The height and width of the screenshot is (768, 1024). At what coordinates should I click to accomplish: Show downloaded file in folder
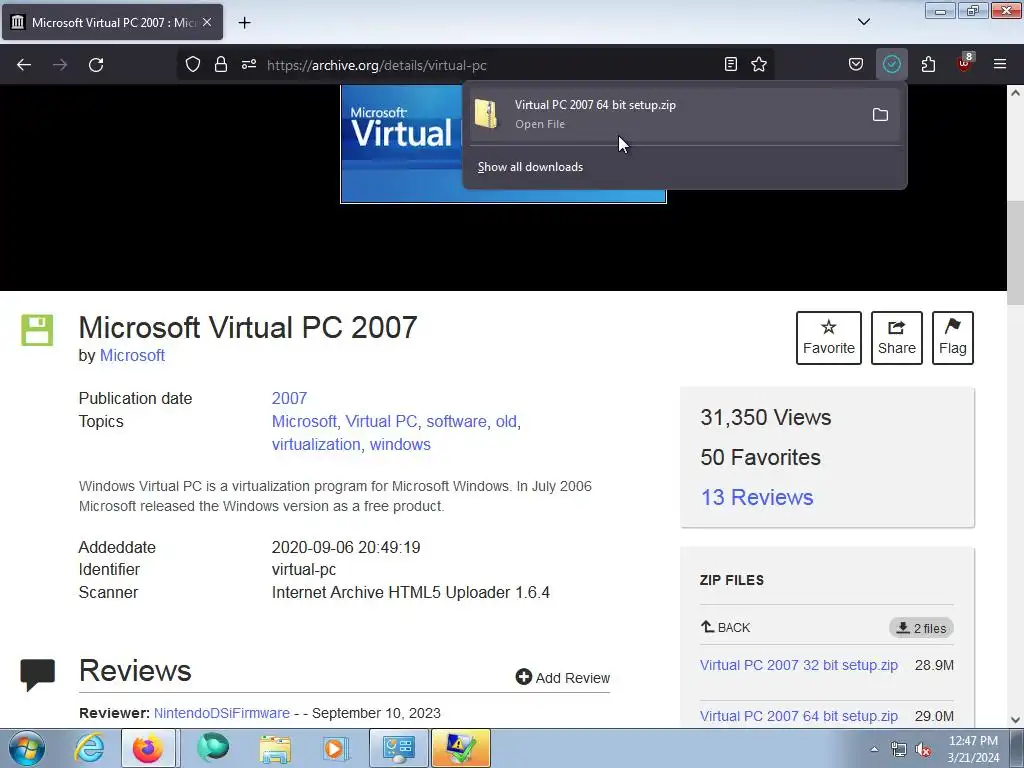click(x=880, y=115)
